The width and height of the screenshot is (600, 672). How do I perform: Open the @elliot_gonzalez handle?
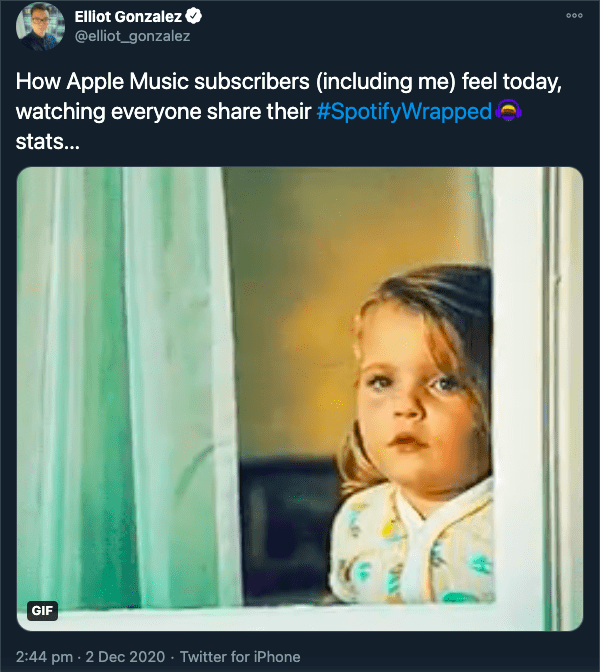click(x=132, y=36)
